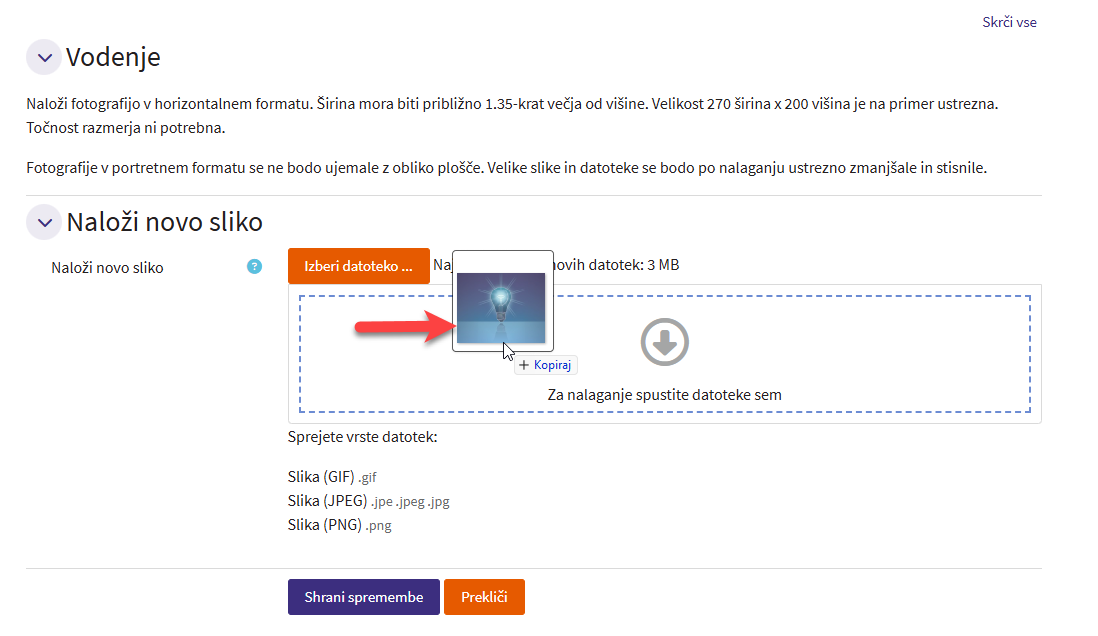Viewport: 1098px width, 636px height.
Task: Cancel using the Prekliči button
Action: coord(484,597)
